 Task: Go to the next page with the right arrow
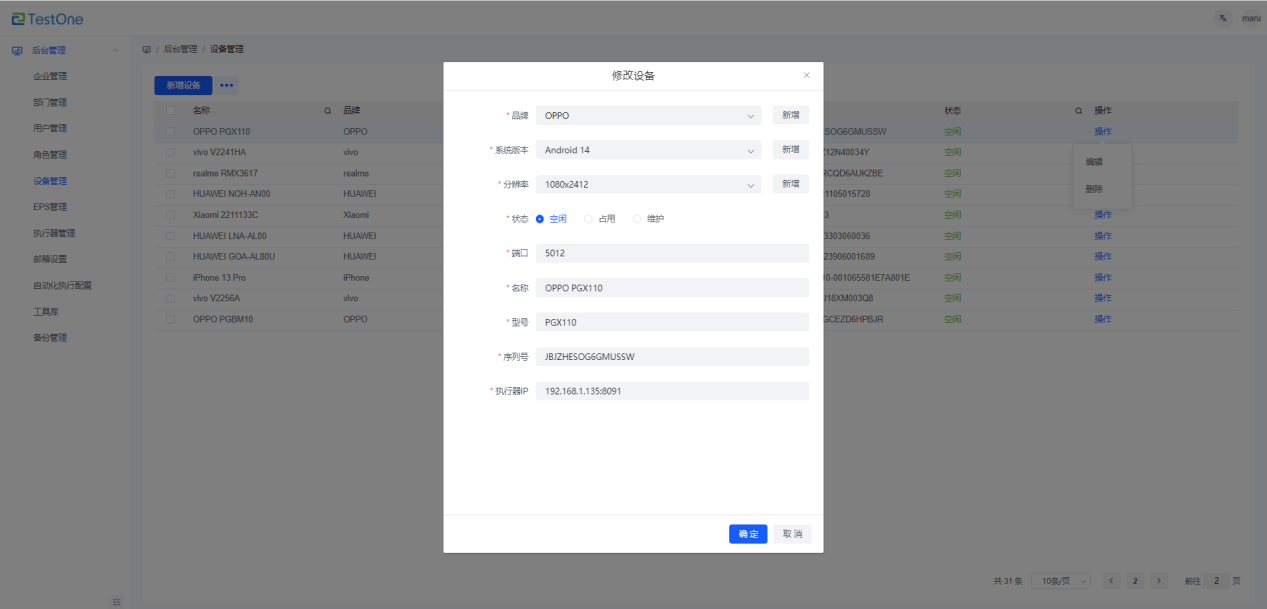click(1159, 581)
